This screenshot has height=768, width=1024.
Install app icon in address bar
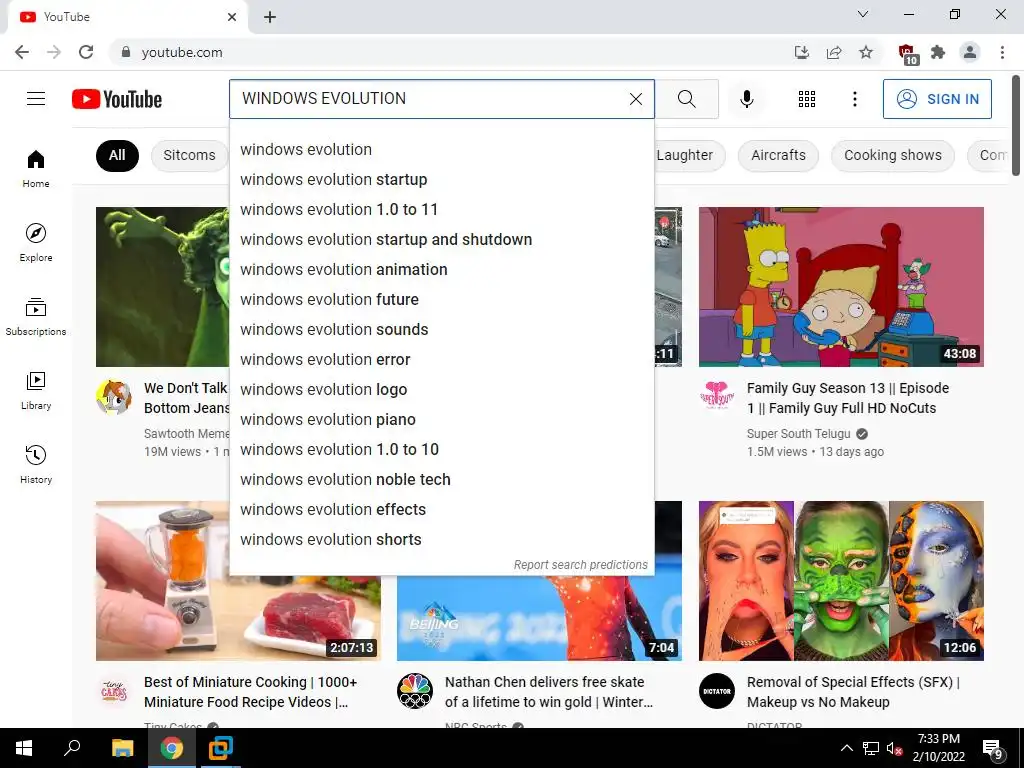tap(801, 52)
